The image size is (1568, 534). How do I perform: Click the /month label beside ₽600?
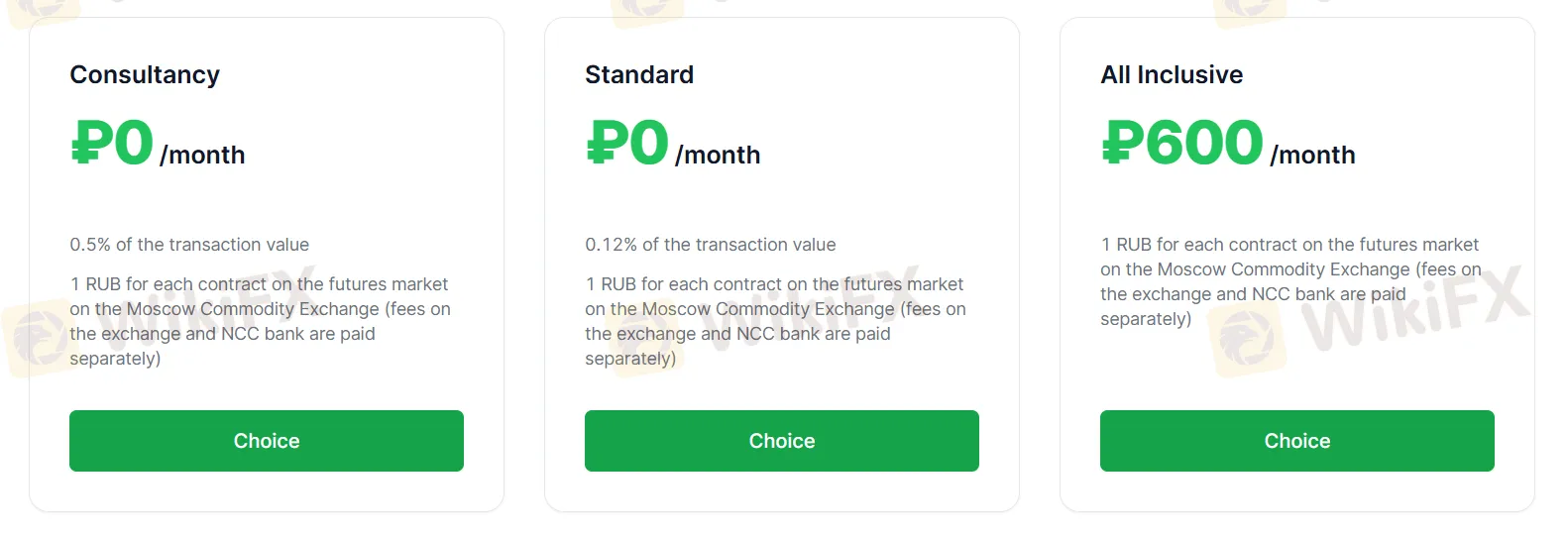(x=1312, y=156)
